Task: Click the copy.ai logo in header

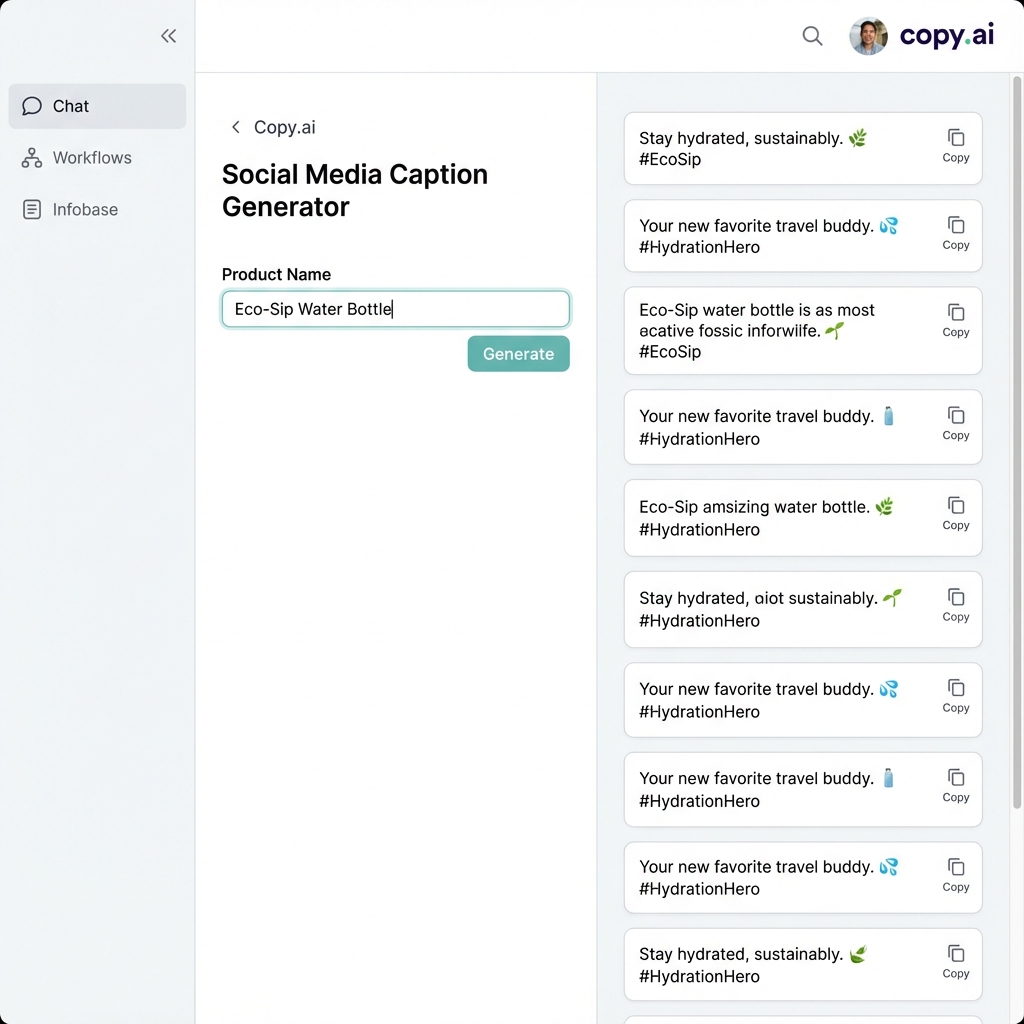Action: [946, 36]
